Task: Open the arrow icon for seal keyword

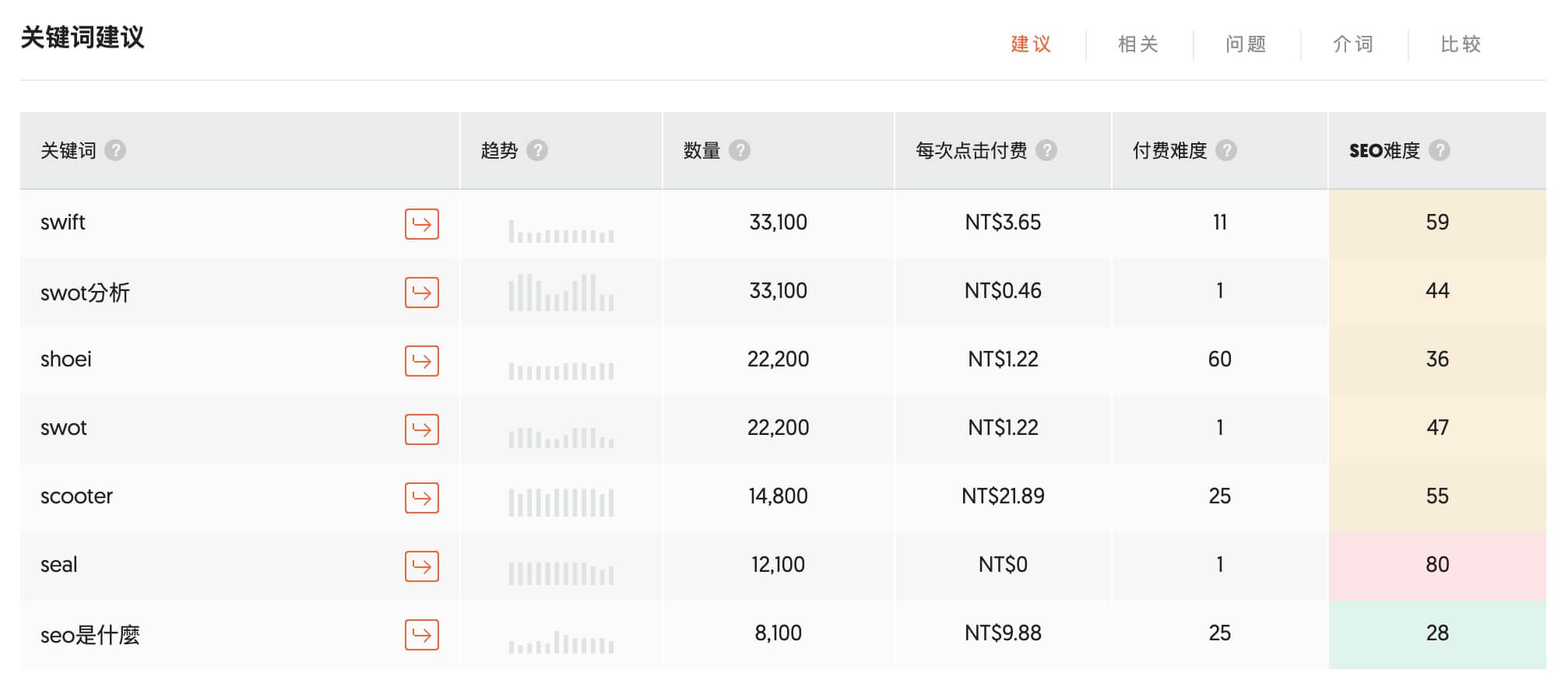Action: [421, 566]
